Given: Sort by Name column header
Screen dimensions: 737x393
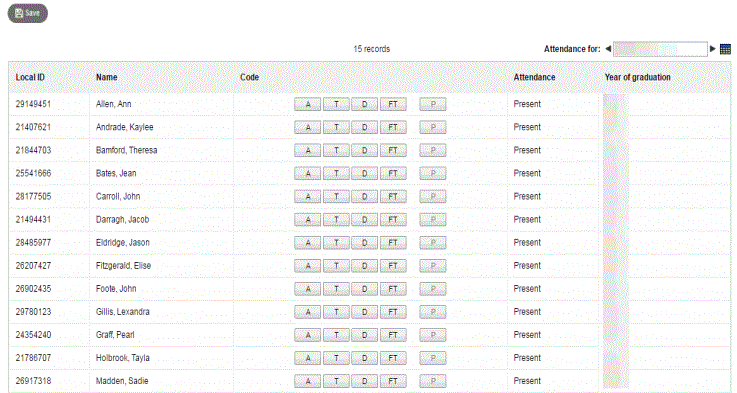Looking at the screenshot, I should (107, 77).
